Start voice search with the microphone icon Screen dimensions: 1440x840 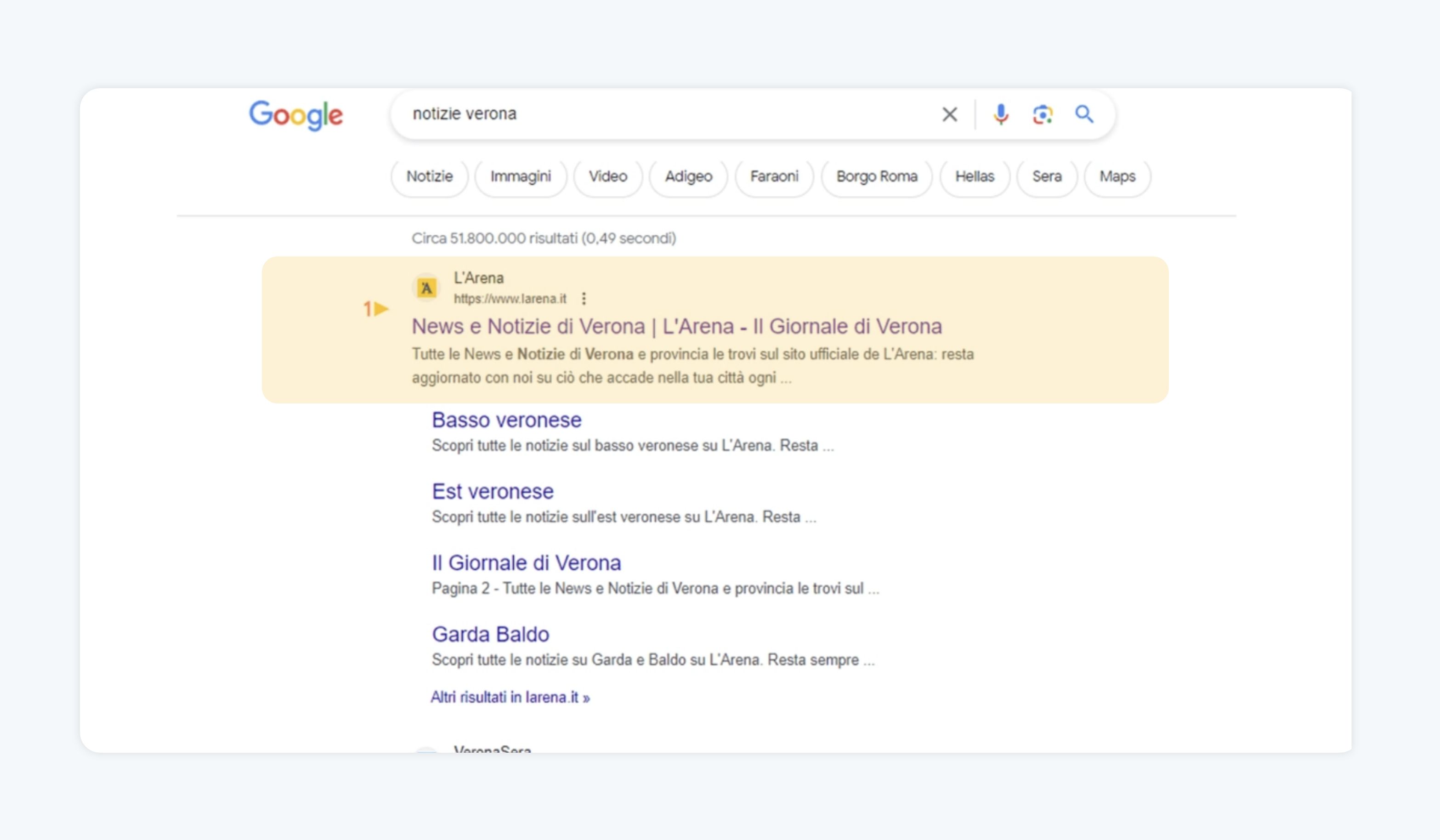point(1001,114)
